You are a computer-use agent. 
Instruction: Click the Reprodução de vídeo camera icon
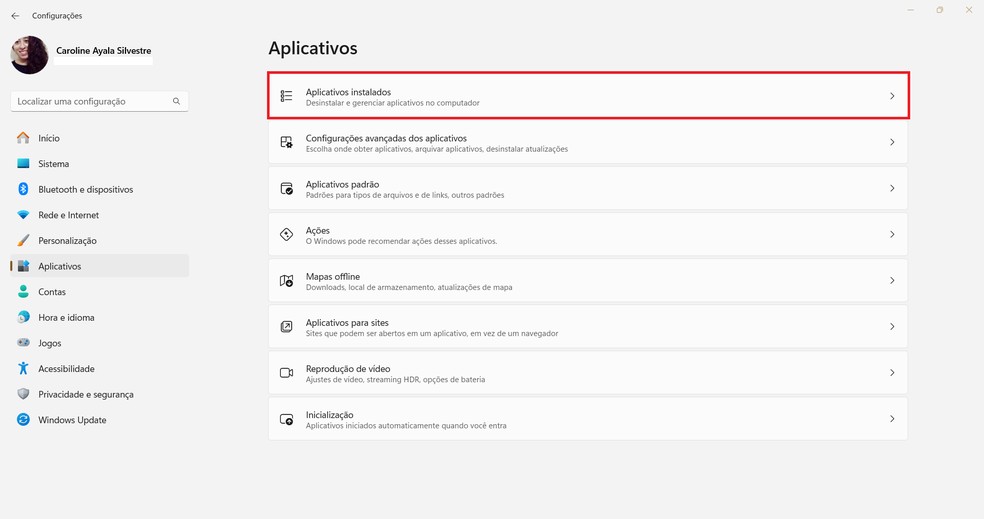[x=286, y=373]
